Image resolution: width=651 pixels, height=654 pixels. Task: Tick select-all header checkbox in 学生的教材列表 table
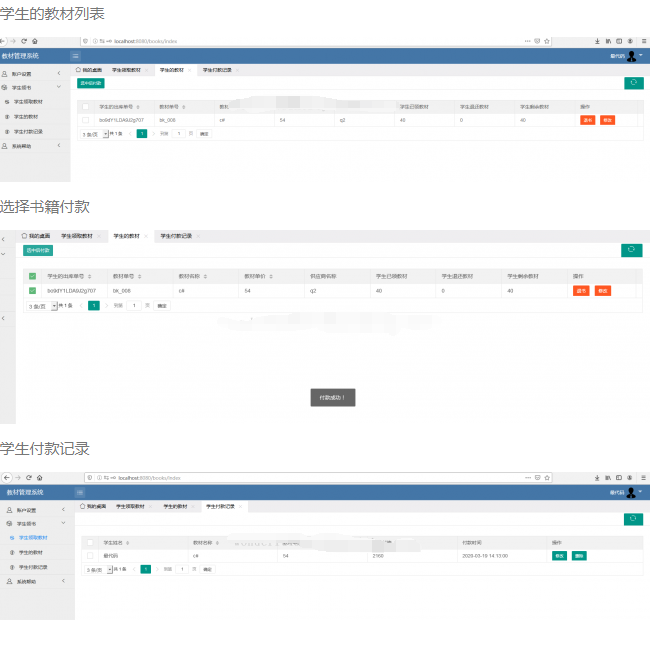pos(85,107)
